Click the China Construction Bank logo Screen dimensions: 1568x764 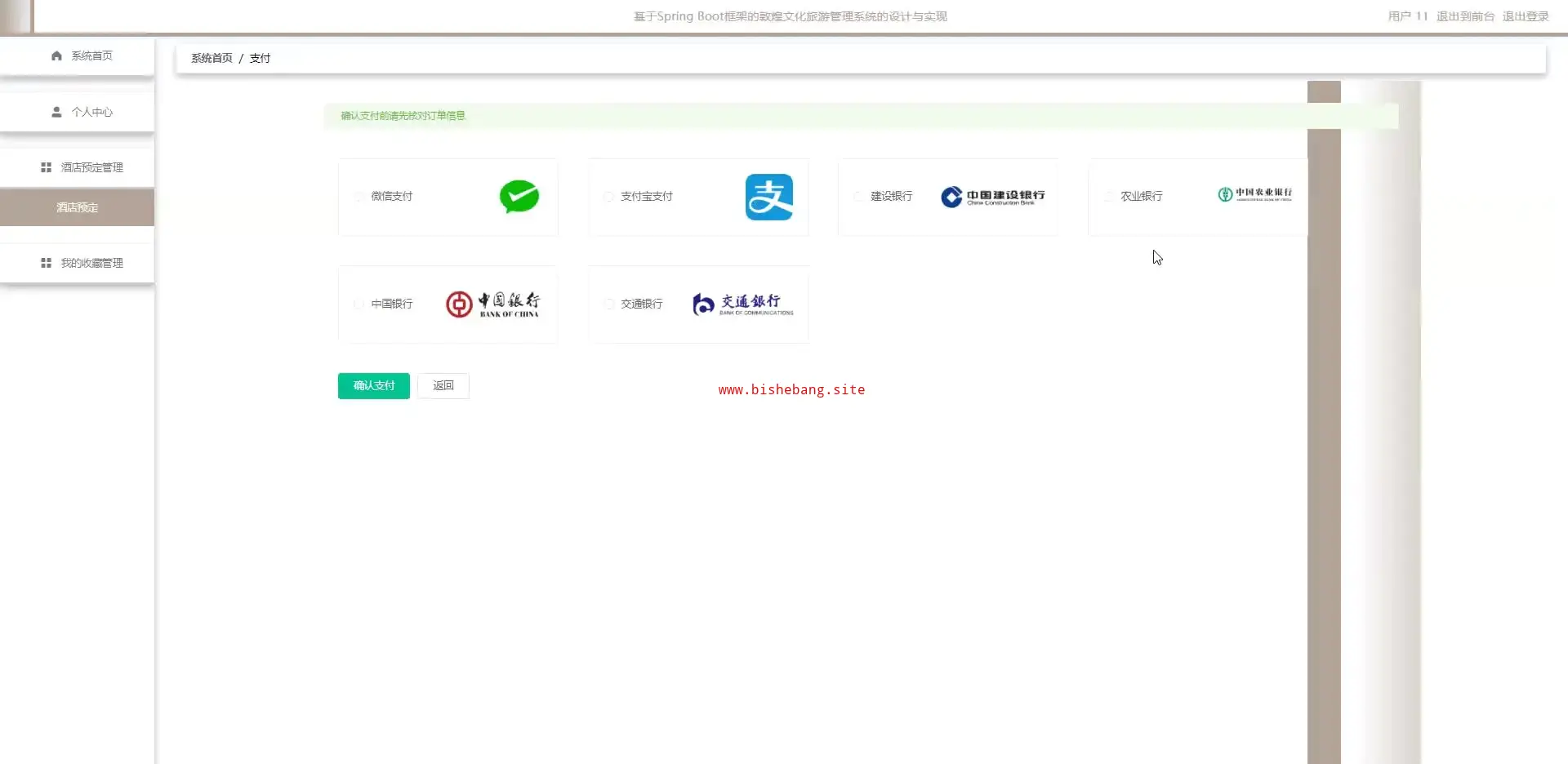(993, 197)
